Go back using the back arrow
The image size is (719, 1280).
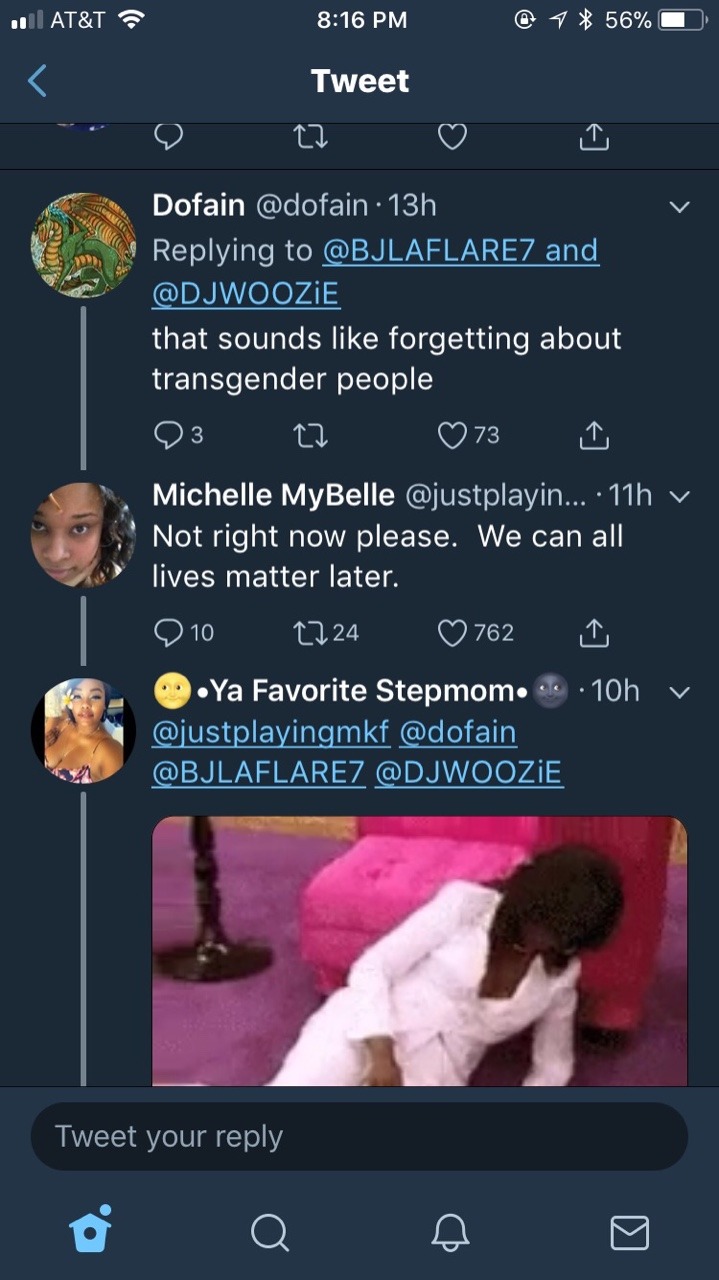click(37, 80)
